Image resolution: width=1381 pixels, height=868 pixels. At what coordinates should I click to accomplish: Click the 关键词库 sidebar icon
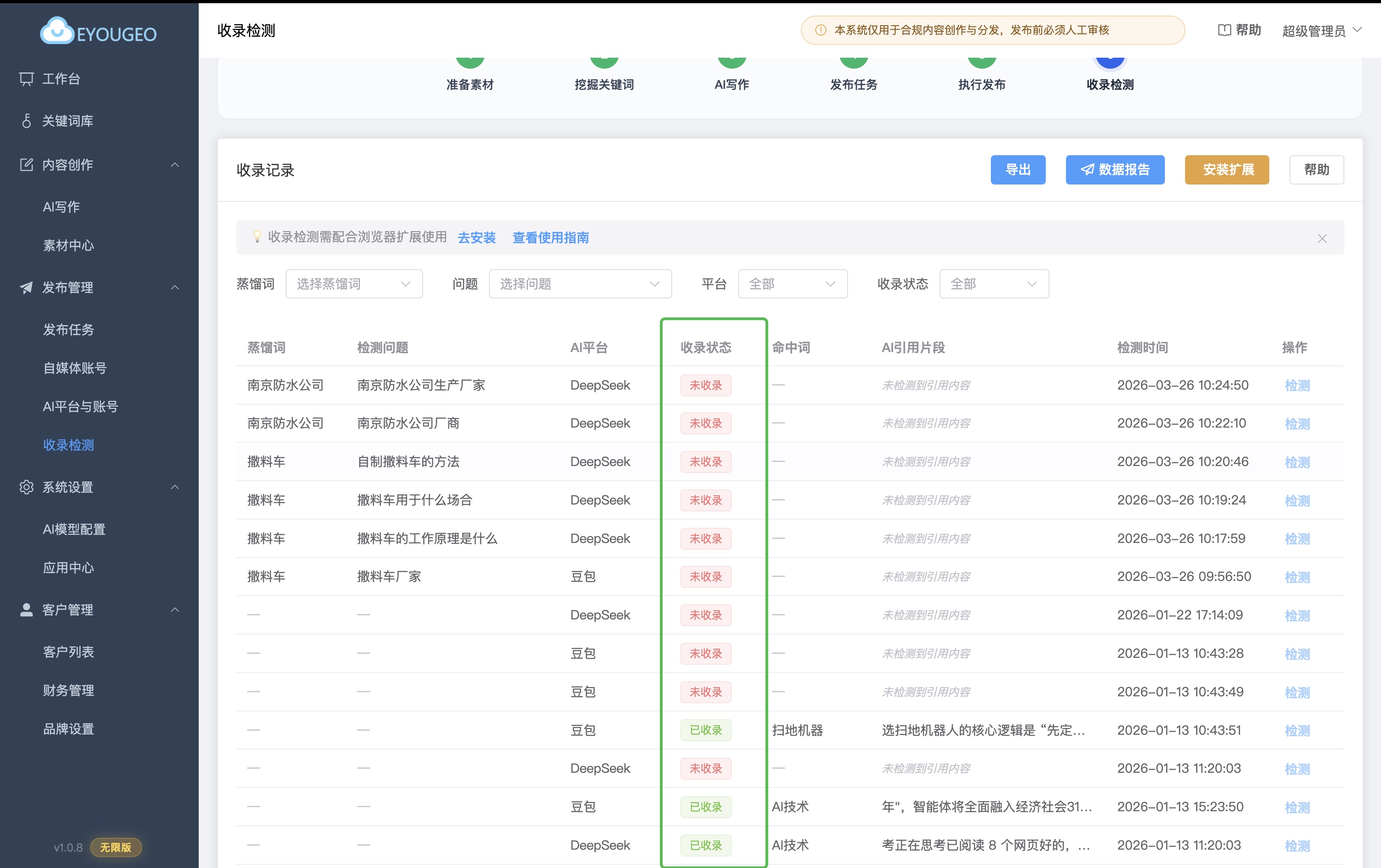[27, 121]
